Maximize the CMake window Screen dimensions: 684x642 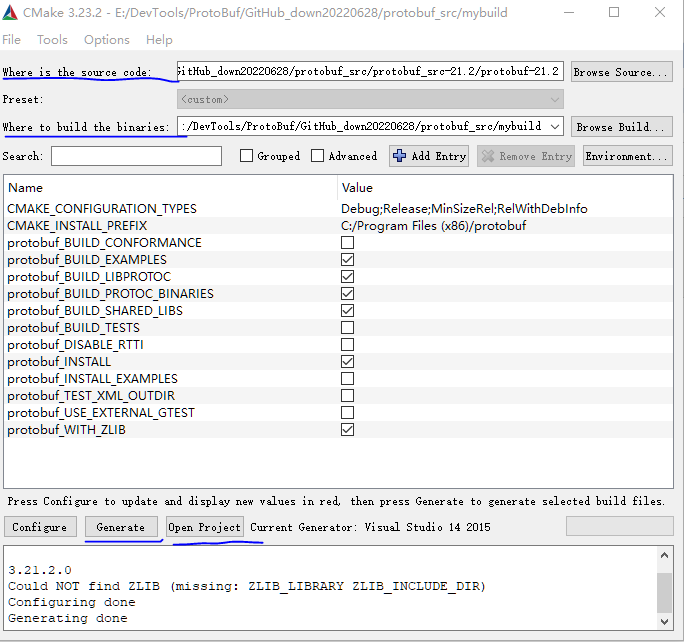614,12
